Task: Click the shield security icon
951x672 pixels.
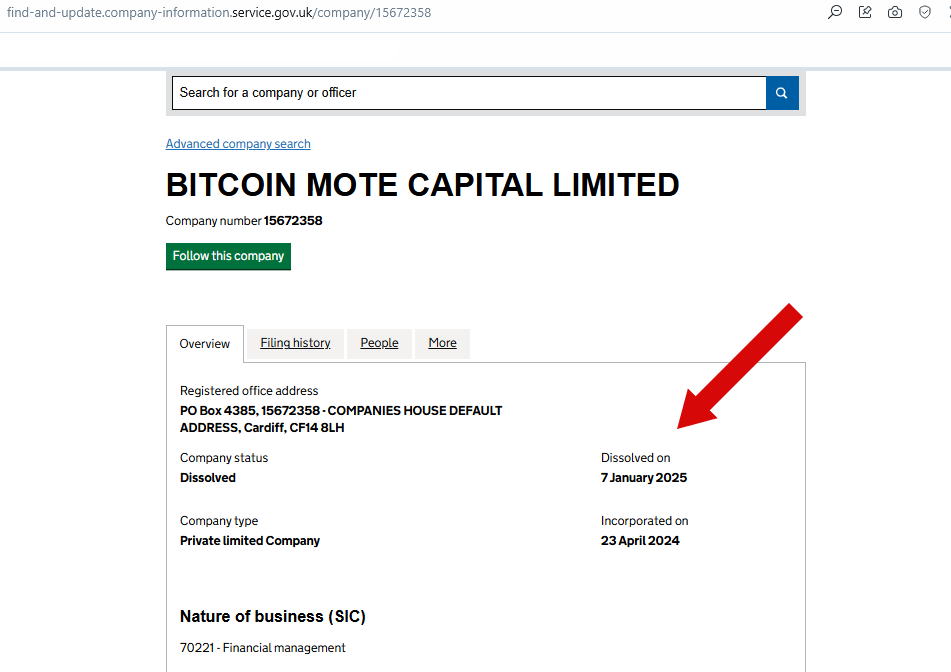Action: tap(925, 12)
